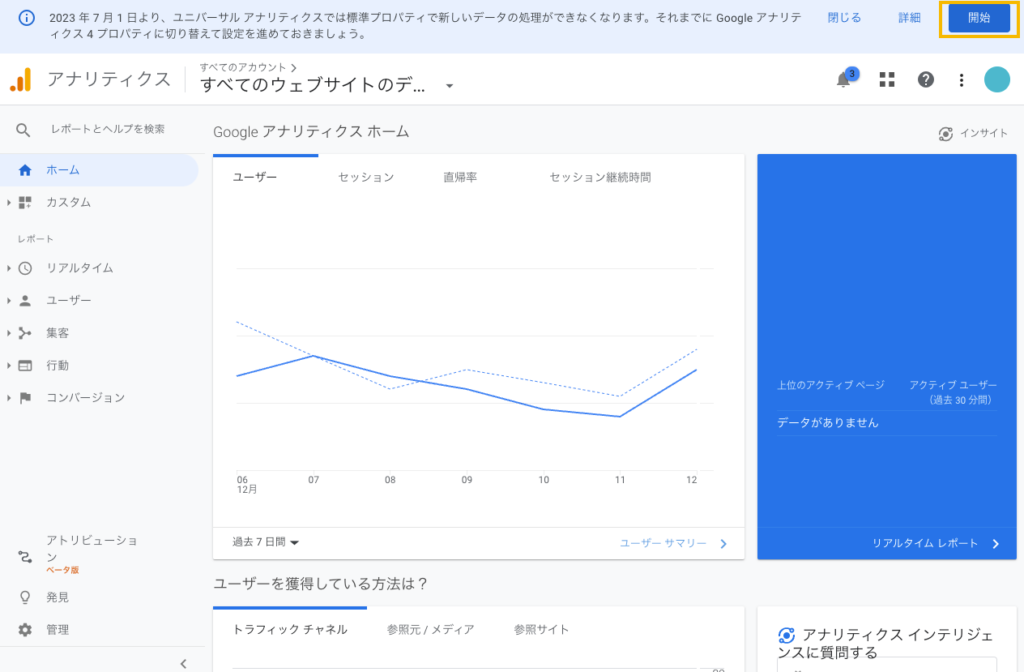Viewport: 1024px width, 672px height.
Task: Click the help question mark icon
Action: point(925,80)
